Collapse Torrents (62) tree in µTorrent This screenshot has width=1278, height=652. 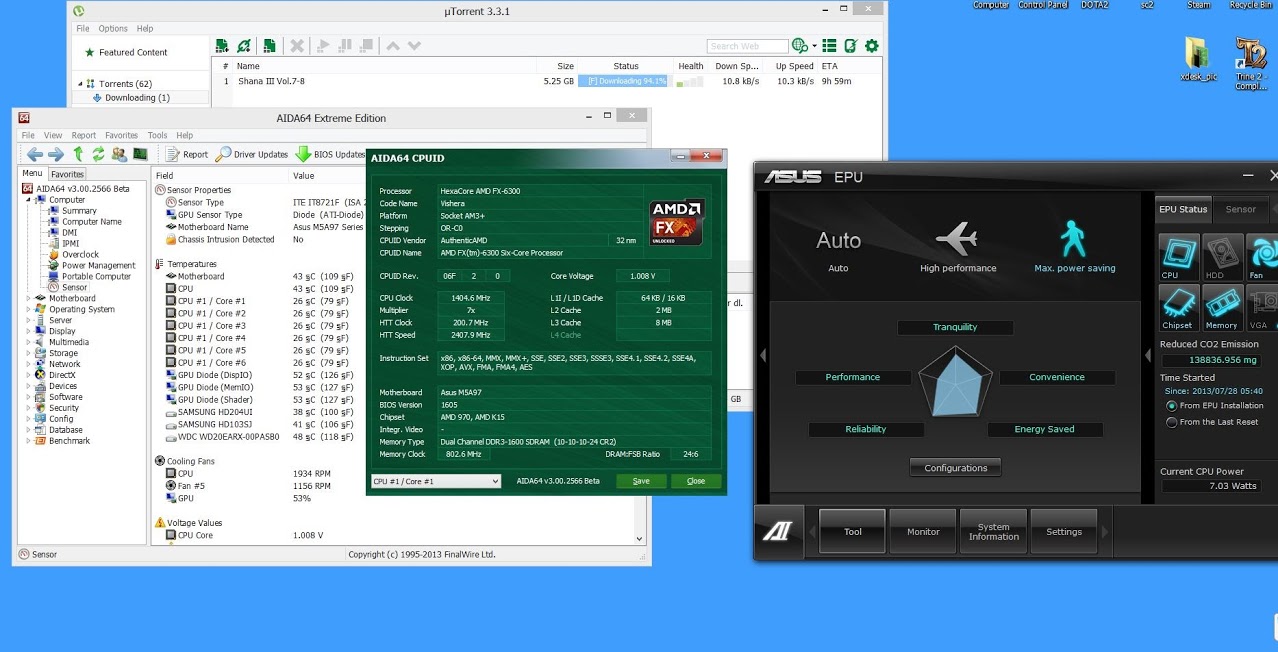point(81,84)
